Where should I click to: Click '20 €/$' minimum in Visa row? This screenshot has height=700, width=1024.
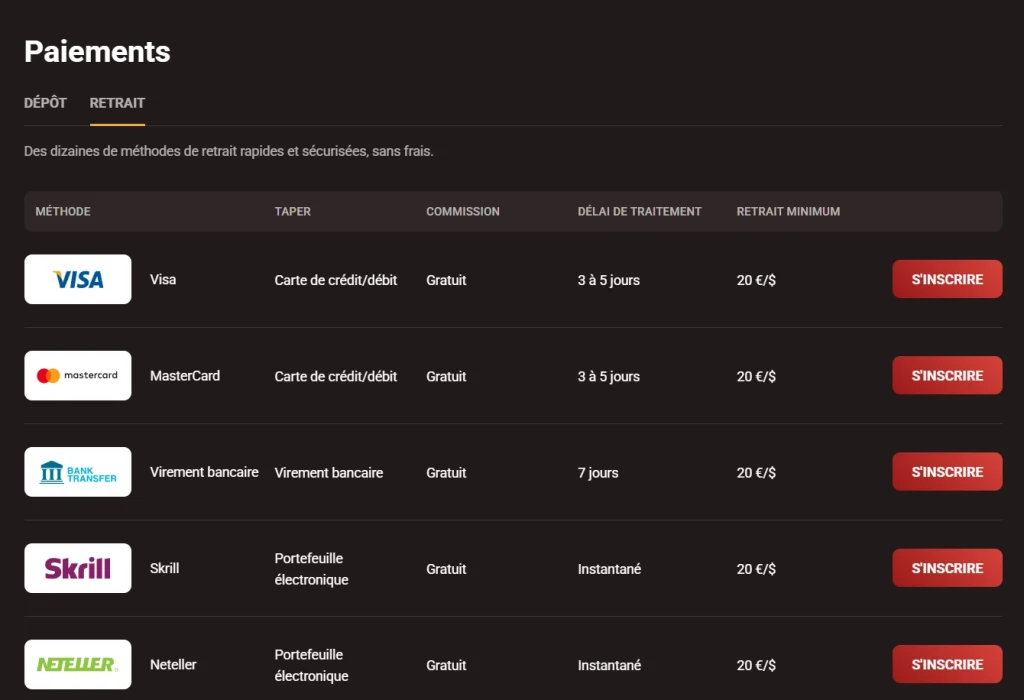[x=756, y=280]
